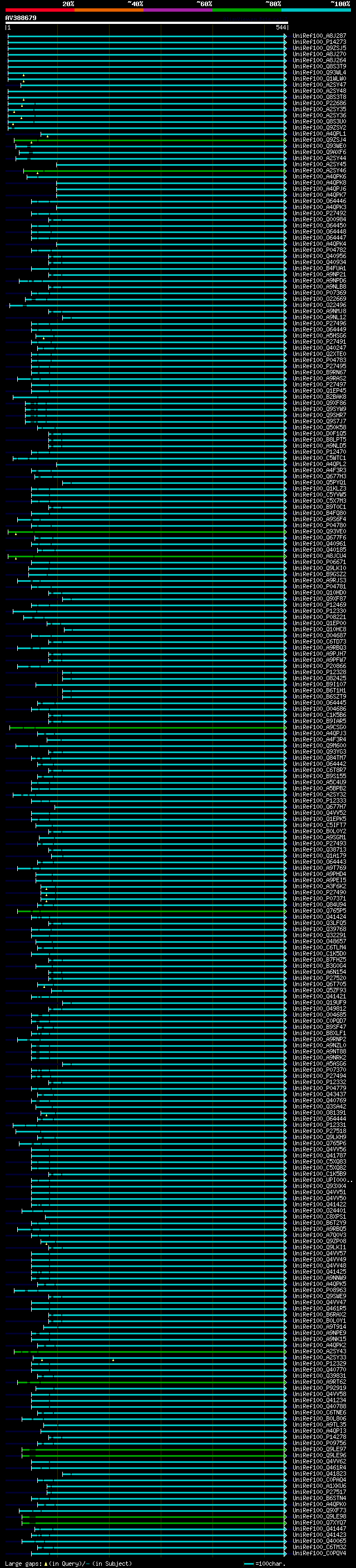Click the purple ~60% identity legend bar
Viewport: 356px width, 1568px height.
click(x=179, y=10)
